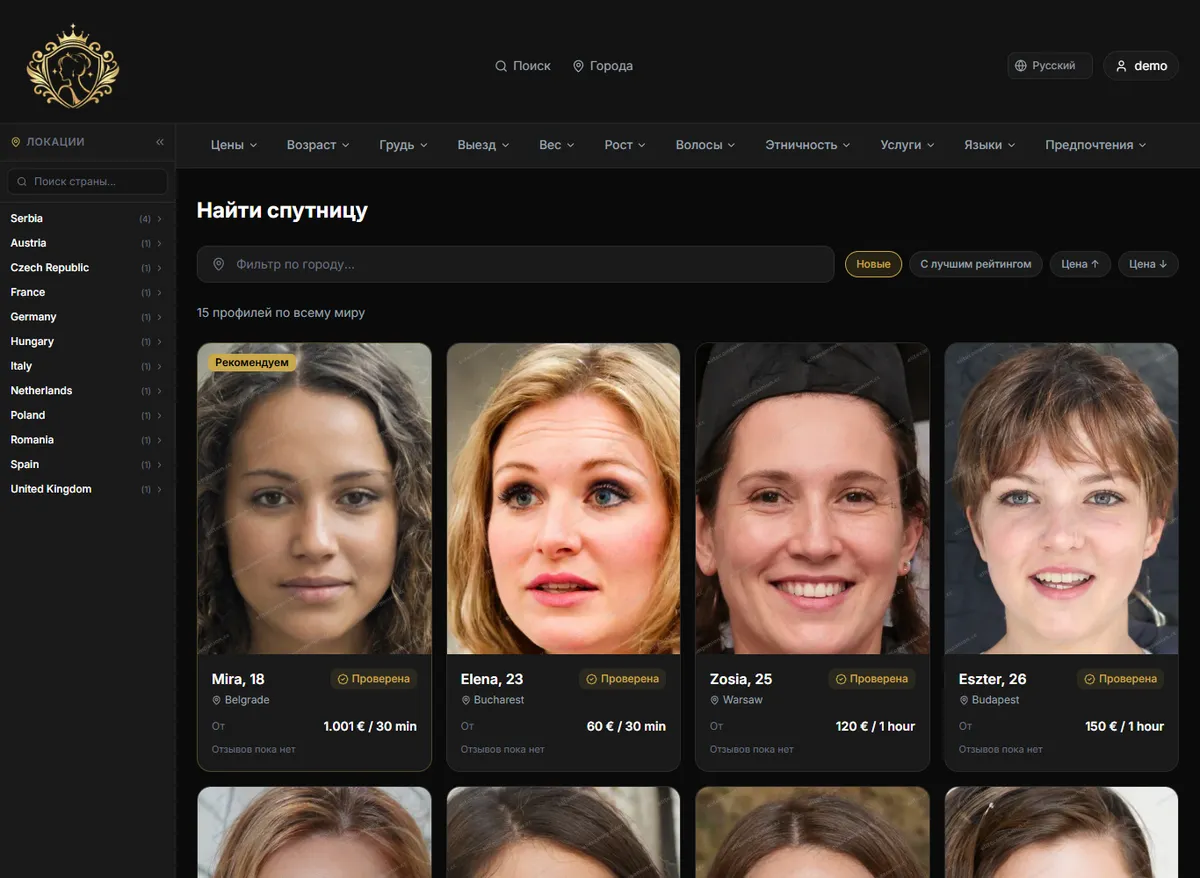Sort by price ascending Цена ↑

(1080, 264)
